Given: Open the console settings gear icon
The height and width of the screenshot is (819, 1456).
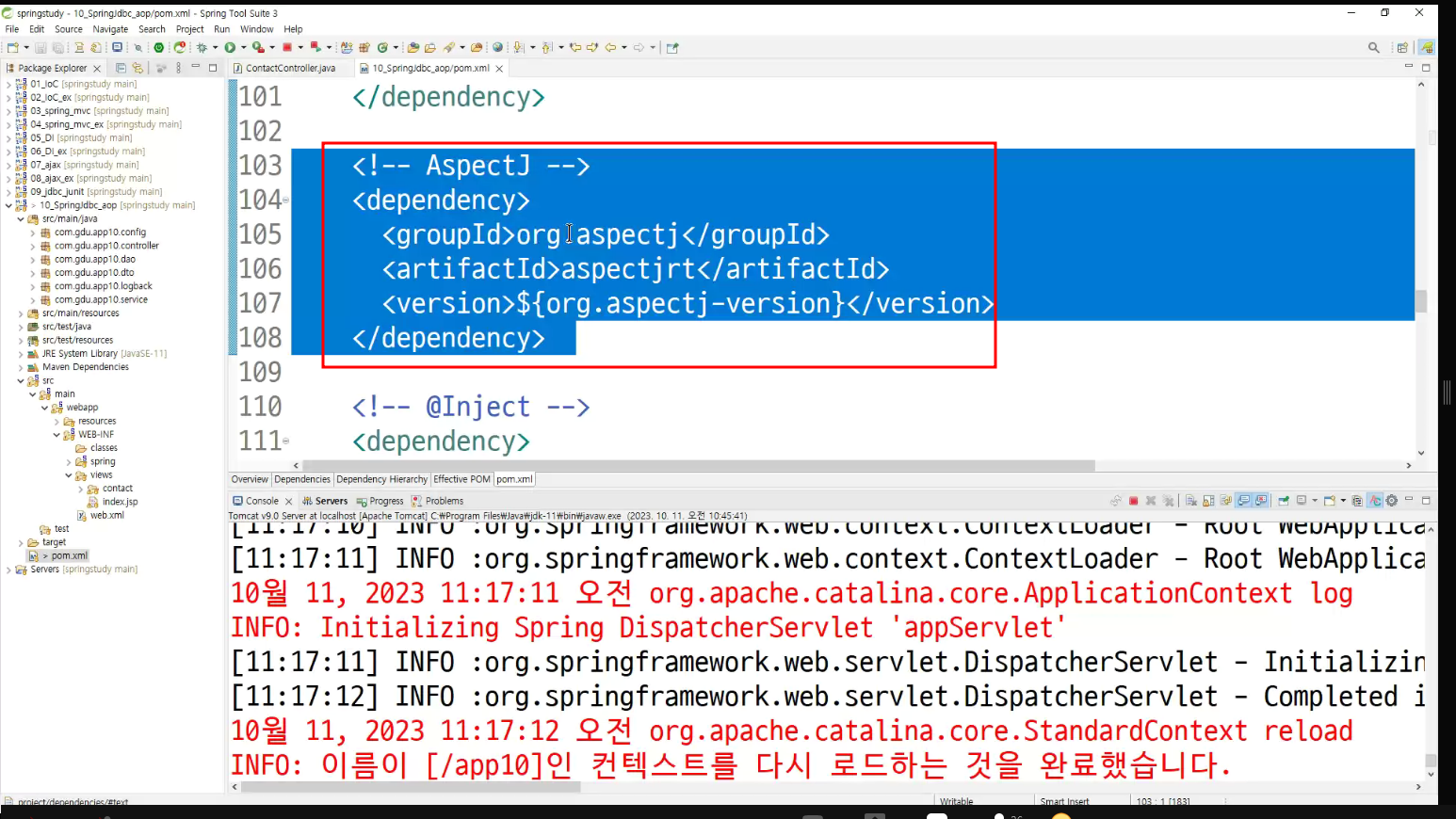Looking at the screenshot, I should 1392,501.
